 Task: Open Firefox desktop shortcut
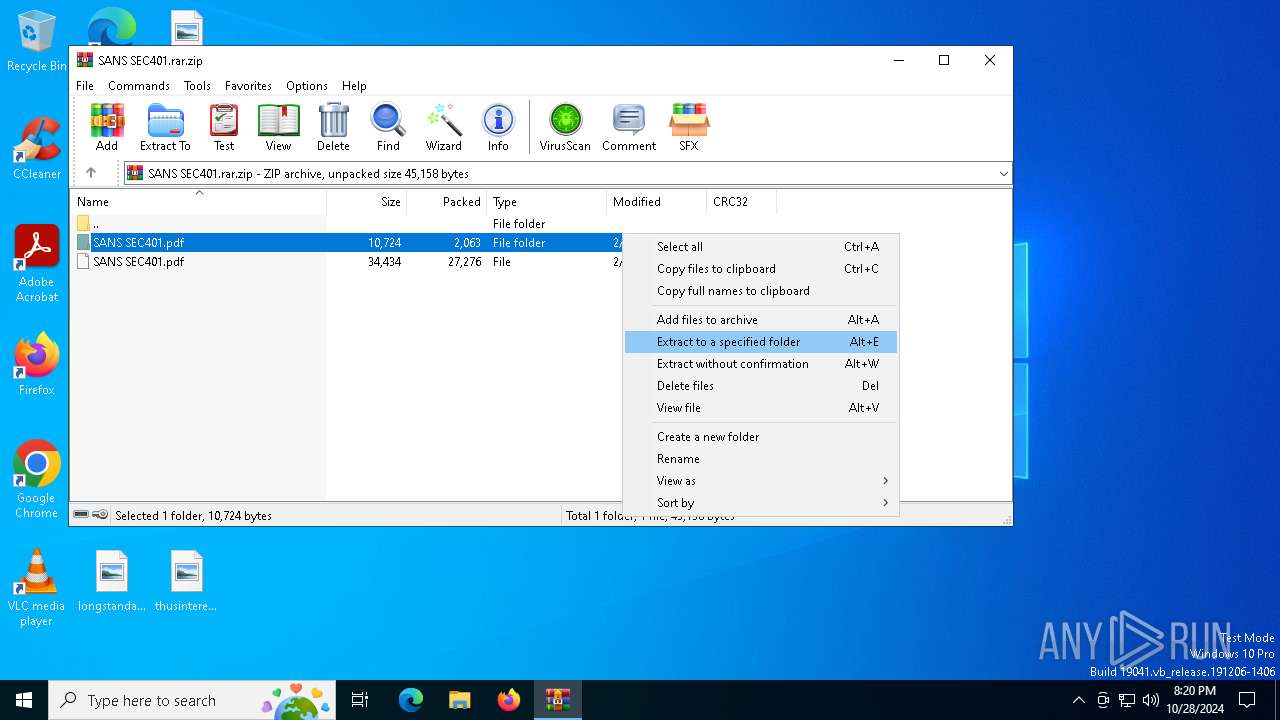37,364
